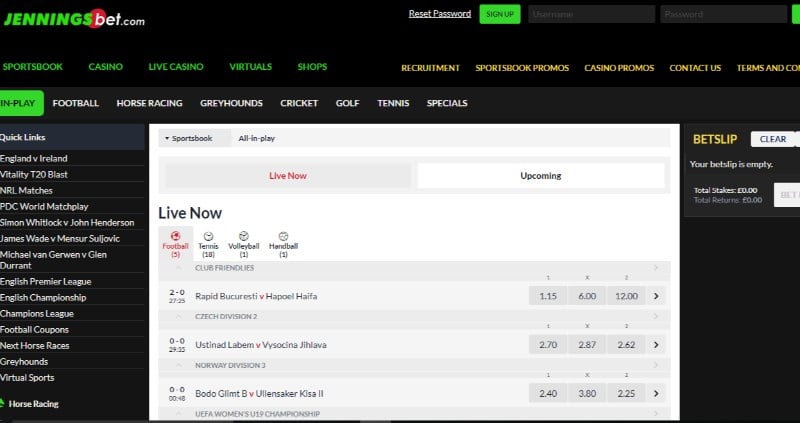Focus the Username input field
The image size is (800, 423).
coord(591,14)
